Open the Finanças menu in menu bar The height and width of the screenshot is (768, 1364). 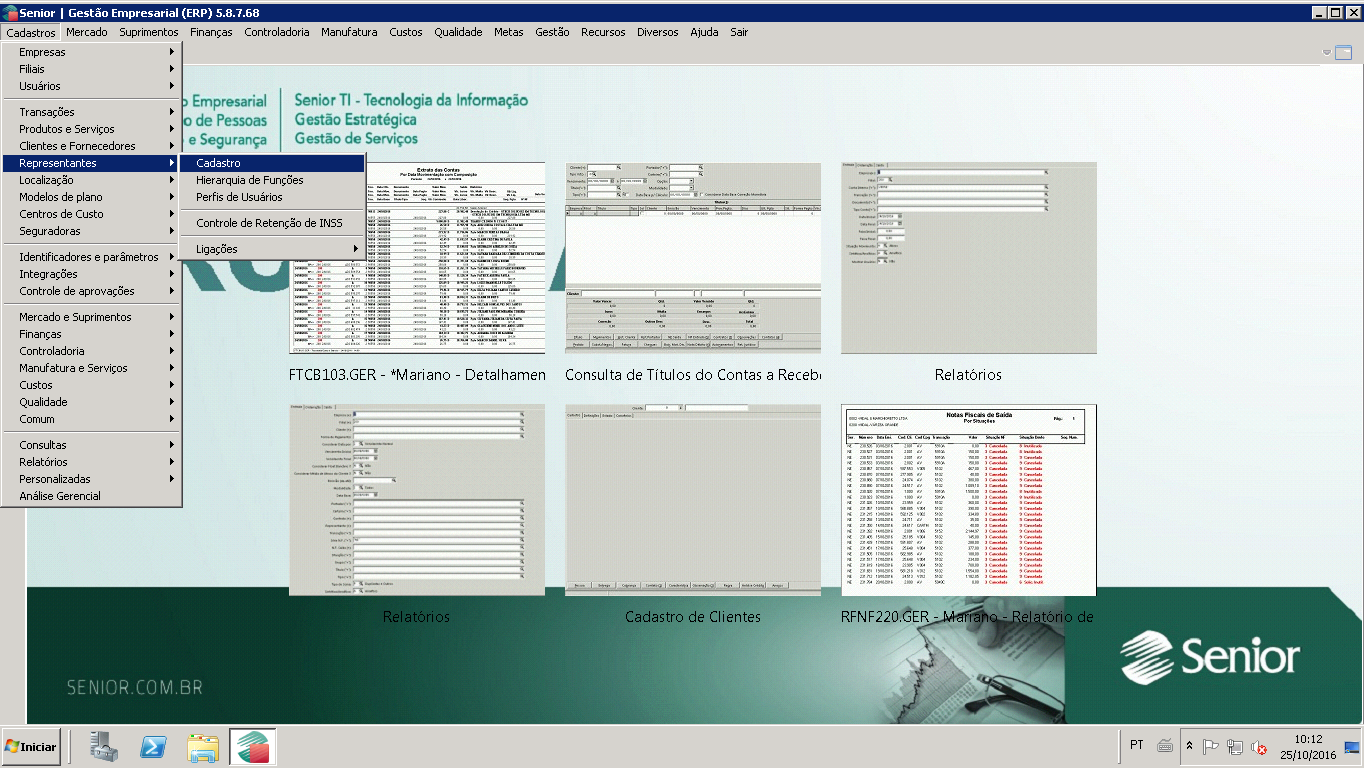tap(211, 32)
